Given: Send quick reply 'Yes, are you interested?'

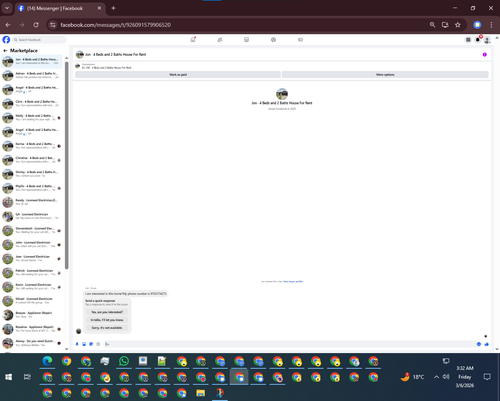Looking at the screenshot, I should pyautogui.click(x=107, y=312).
